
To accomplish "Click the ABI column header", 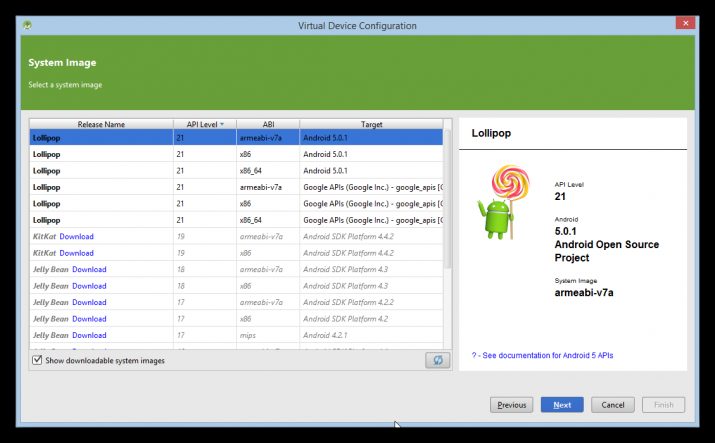I will point(268,124).
